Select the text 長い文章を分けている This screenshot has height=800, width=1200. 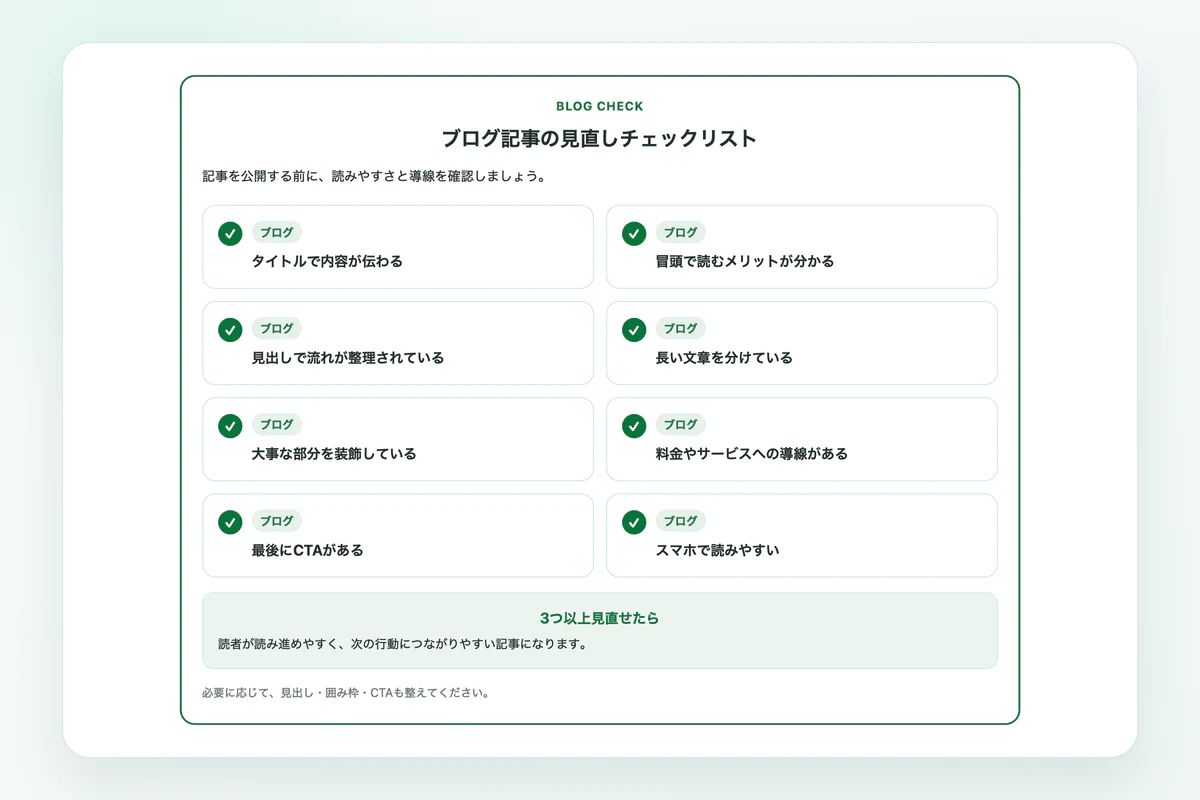[724, 358]
